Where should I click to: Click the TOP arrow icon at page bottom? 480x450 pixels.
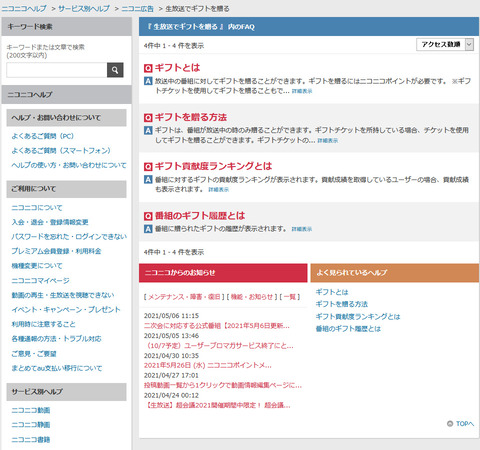pos(450,423)
